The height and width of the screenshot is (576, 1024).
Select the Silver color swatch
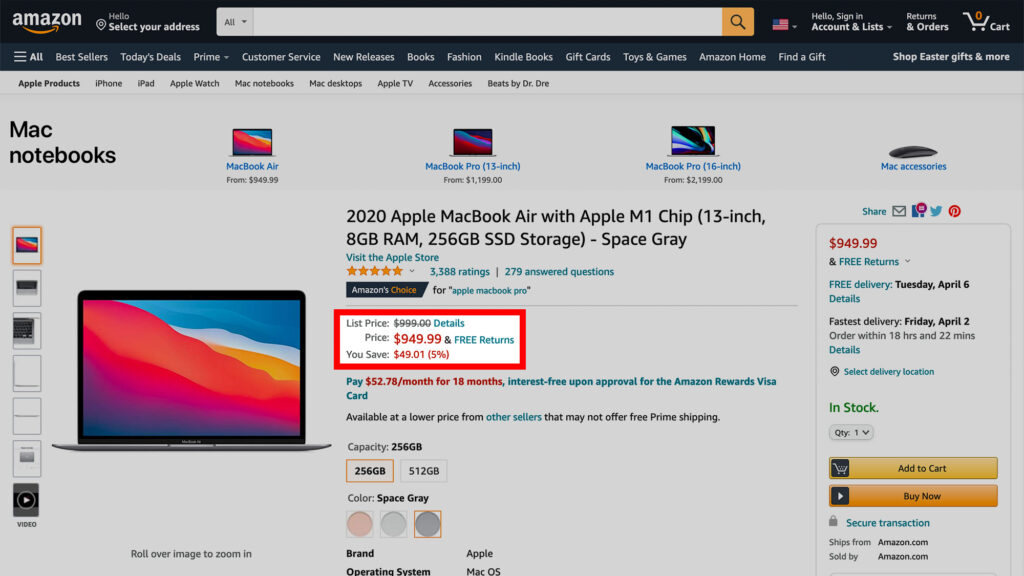click(x=393, y=523)
